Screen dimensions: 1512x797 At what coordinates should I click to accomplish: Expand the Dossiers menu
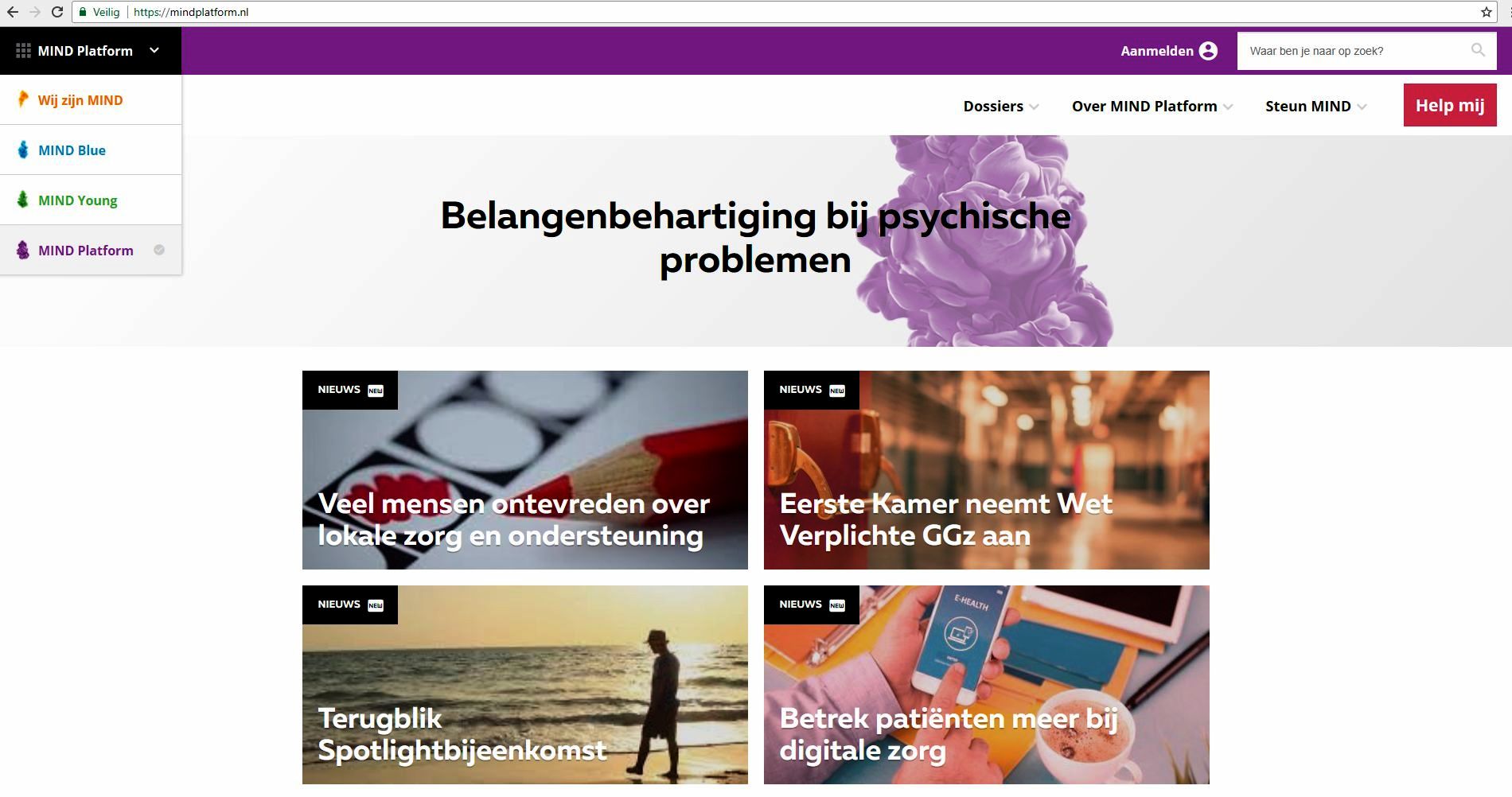1001,106
